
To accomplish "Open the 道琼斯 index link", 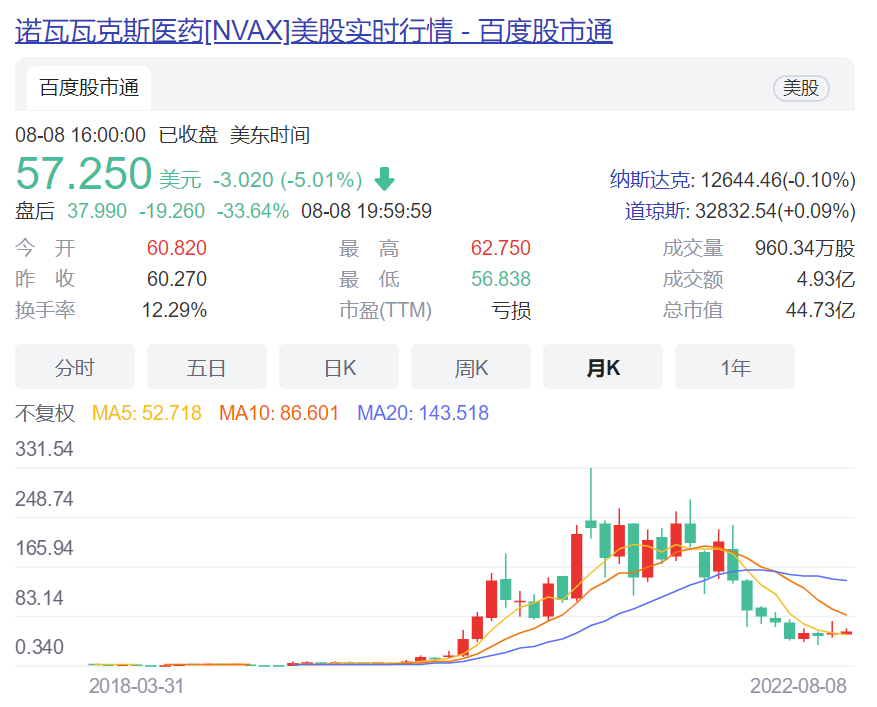I will point(657,211).
